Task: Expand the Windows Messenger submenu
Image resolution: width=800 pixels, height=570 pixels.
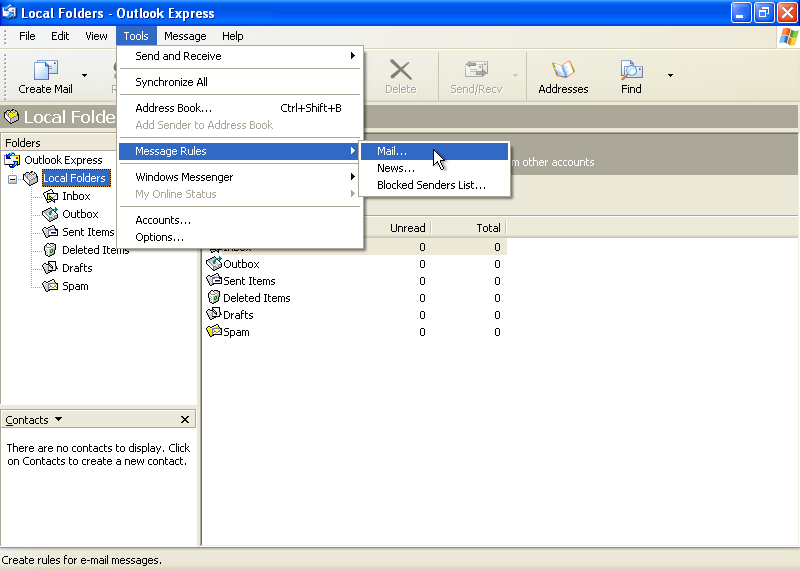Action: pyautogui.click(x=240, y=177)
